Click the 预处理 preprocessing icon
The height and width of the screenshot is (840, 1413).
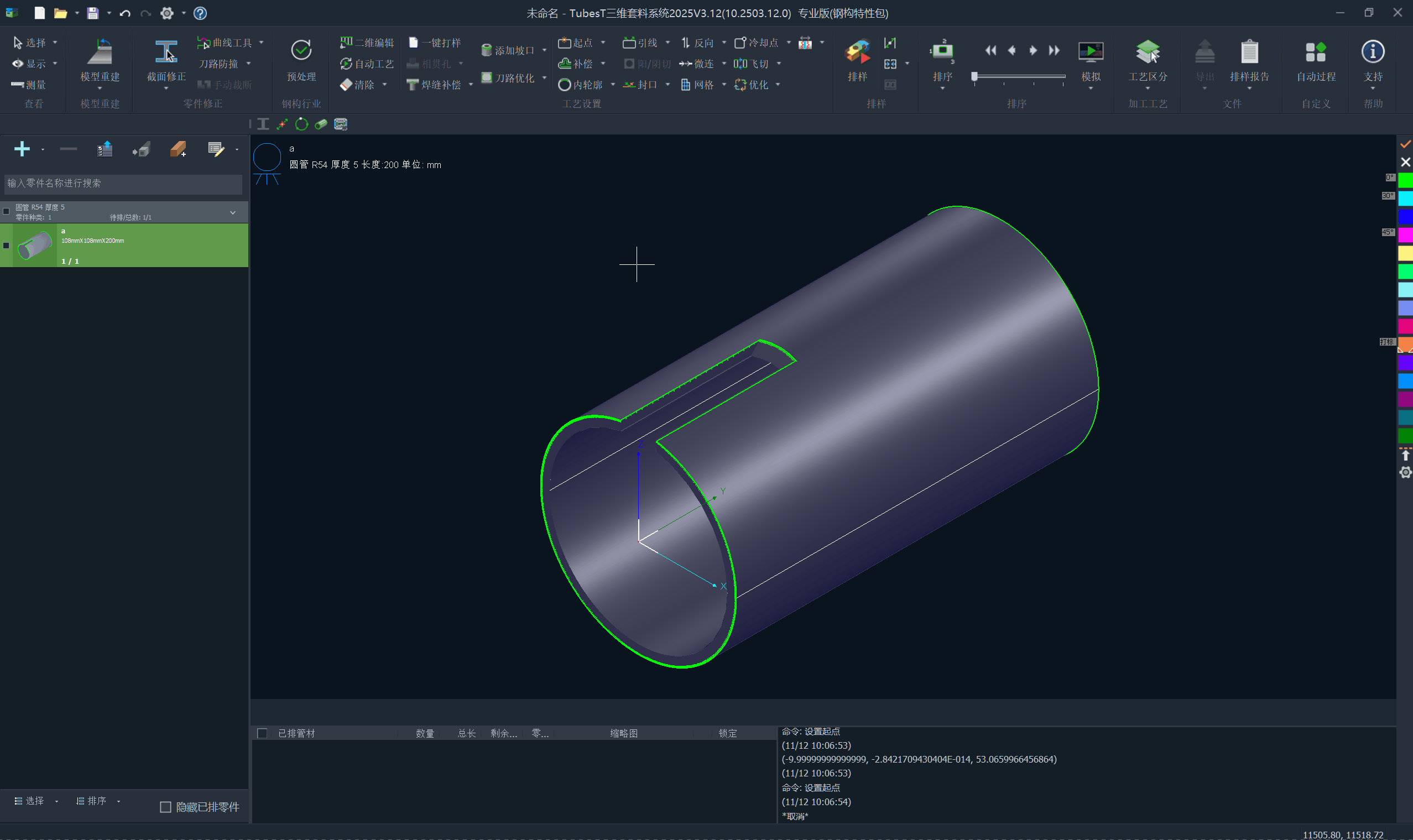coord(301,51)
